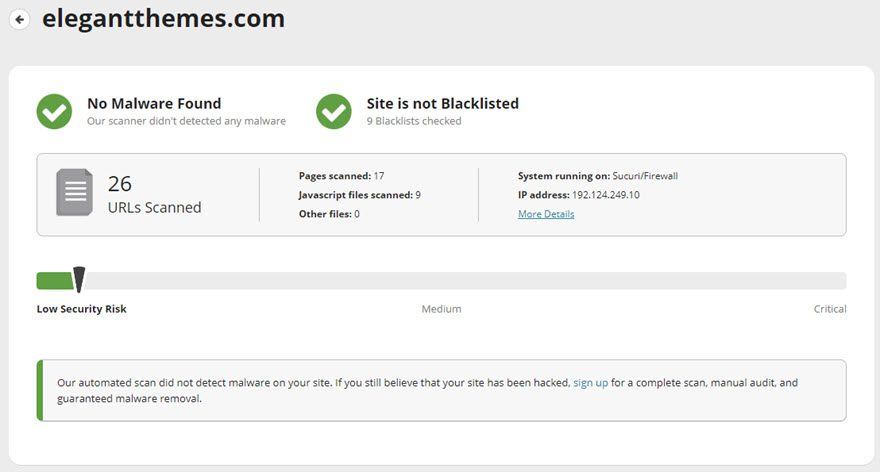Viewport: 880px width, 473px height.
Task: Click the back arrow beside elegantthemes.com
Action: click(20, 20)
